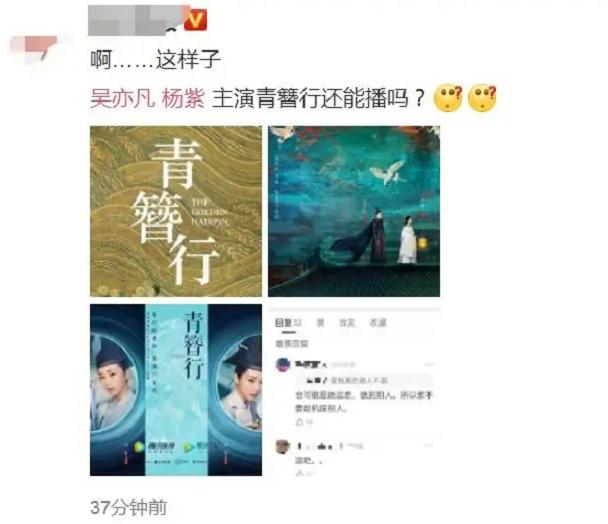The image size is (608, 524).
Task: Open the more-options dots on the first comment
Action: click(428, 364)
